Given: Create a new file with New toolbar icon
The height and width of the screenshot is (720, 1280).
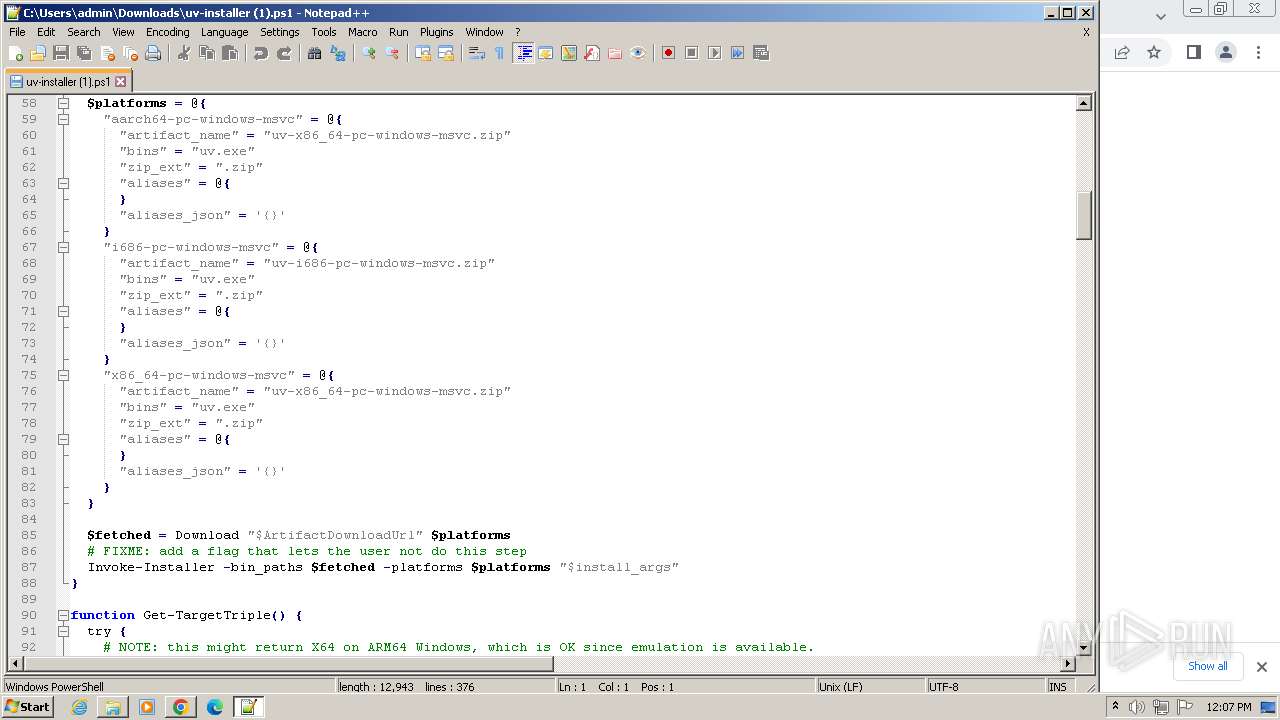Looking at the screenshot, I should pos(16,53).
